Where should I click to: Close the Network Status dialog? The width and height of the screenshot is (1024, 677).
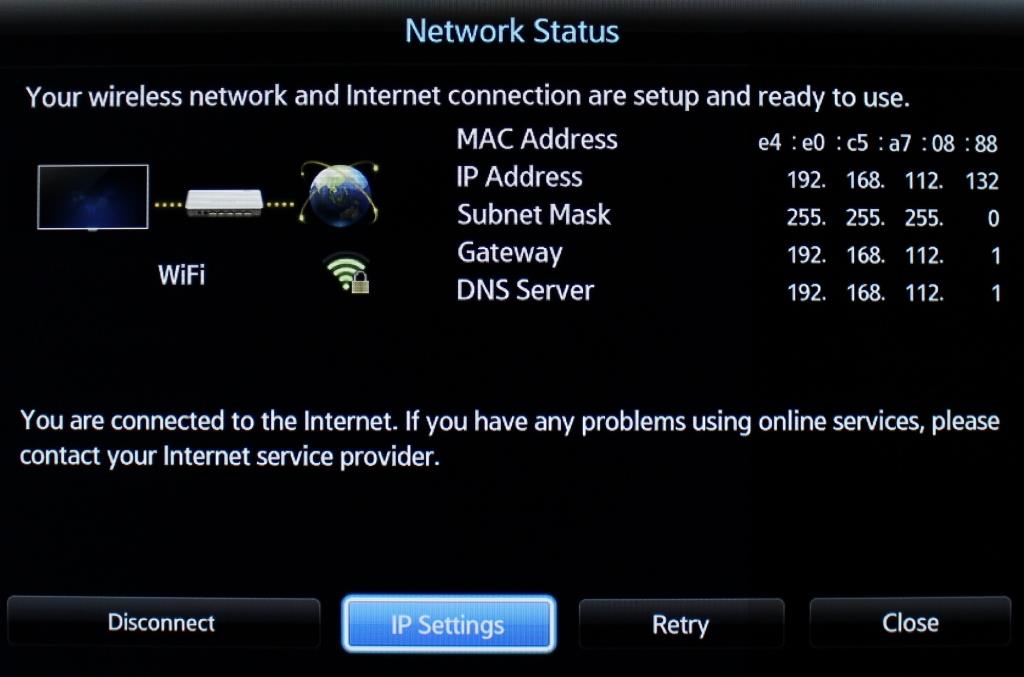(910, 623)
